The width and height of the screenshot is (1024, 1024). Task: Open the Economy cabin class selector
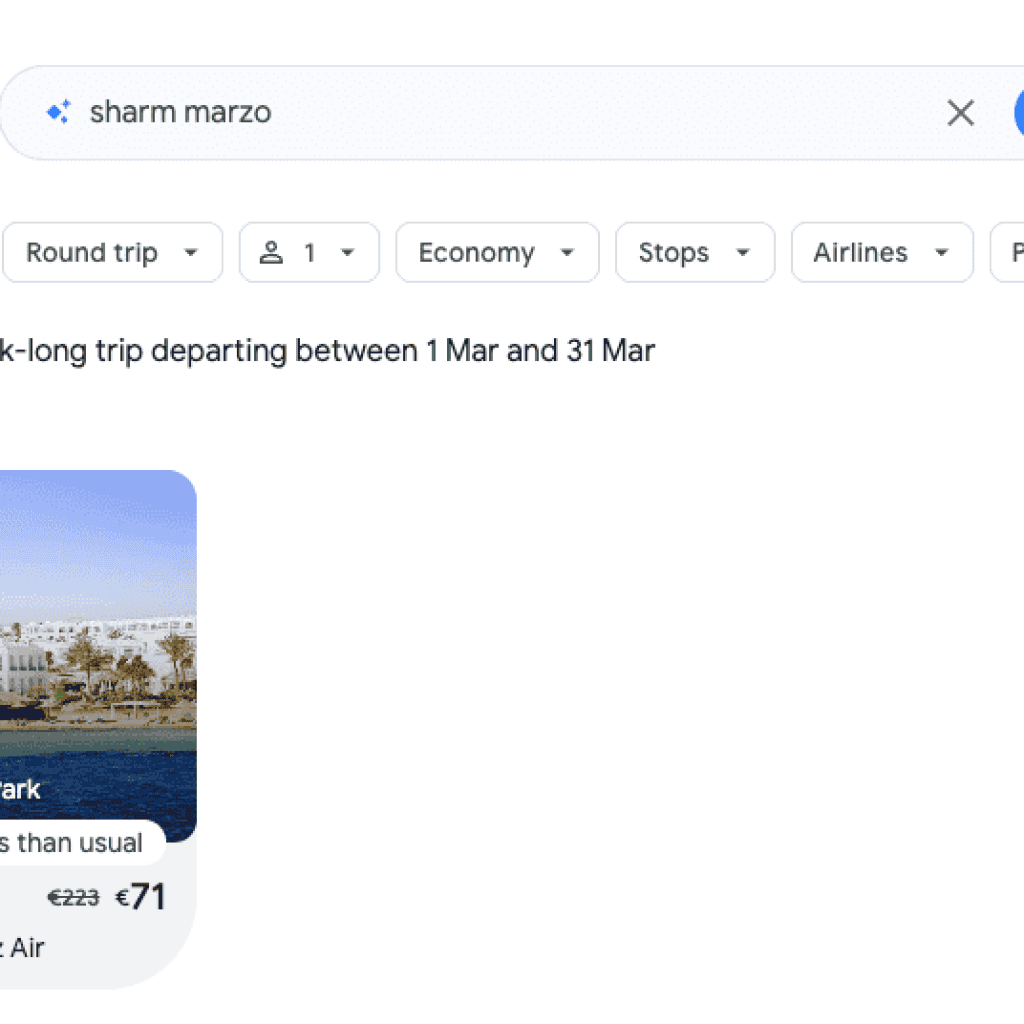497,253
